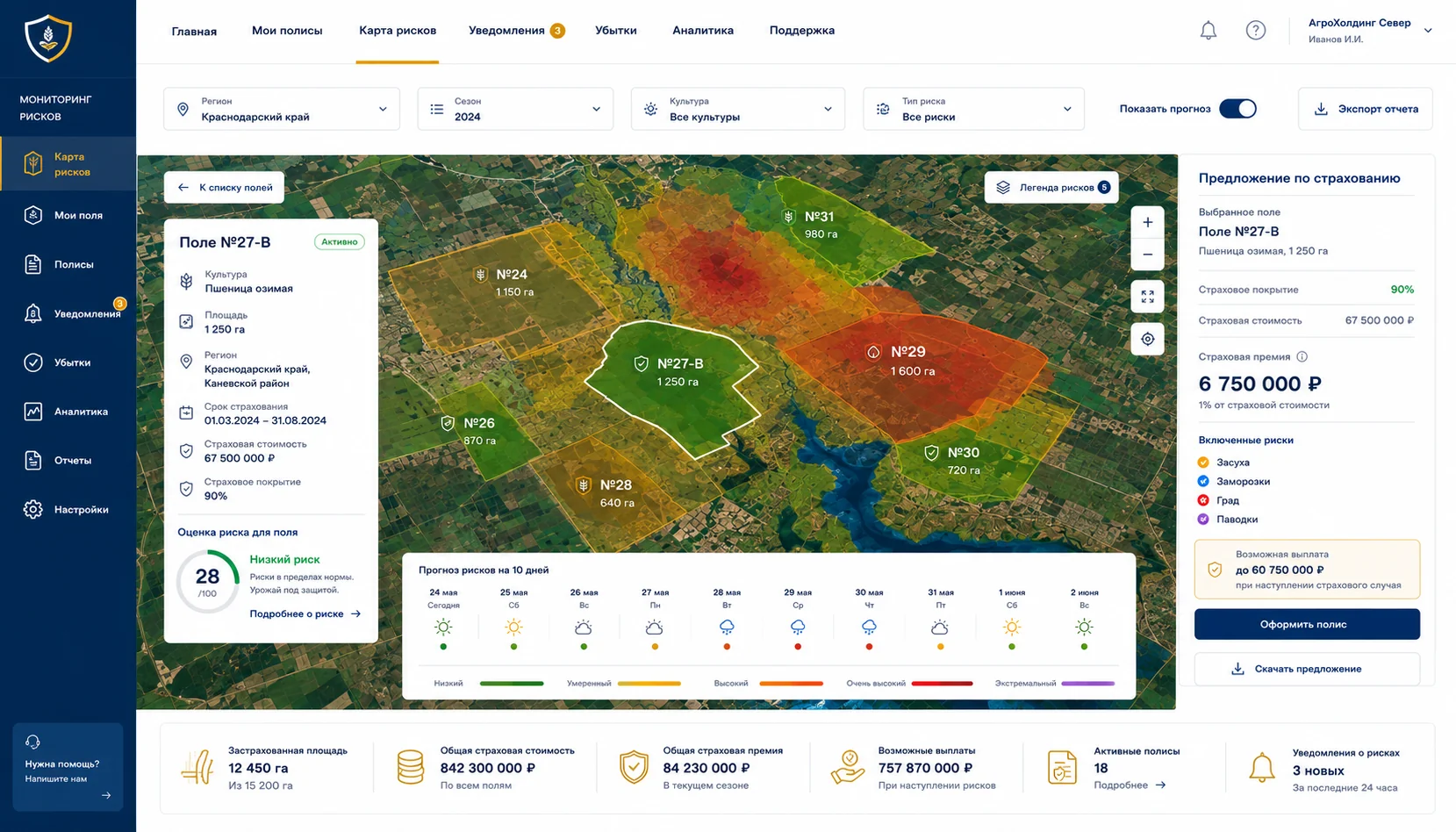Toggle the Показать прогноз switch
Viewport: 1456px width, 832px height.
[1237, 109]
